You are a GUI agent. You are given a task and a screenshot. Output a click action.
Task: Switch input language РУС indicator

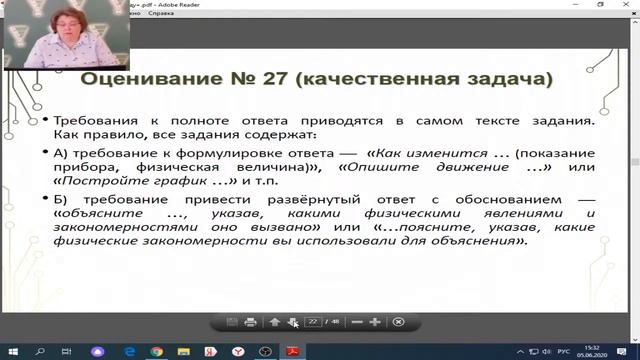click(563, 351)
